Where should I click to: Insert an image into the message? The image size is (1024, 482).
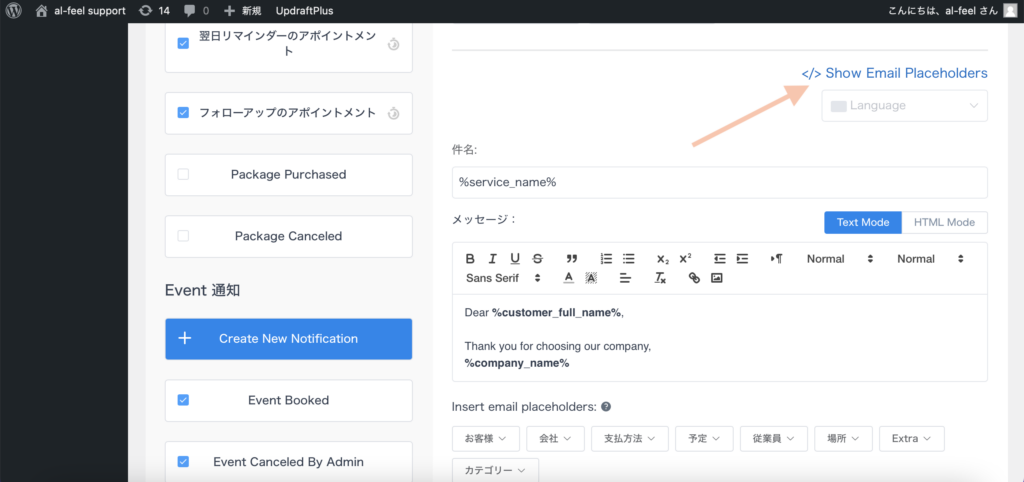pos(716,278)
